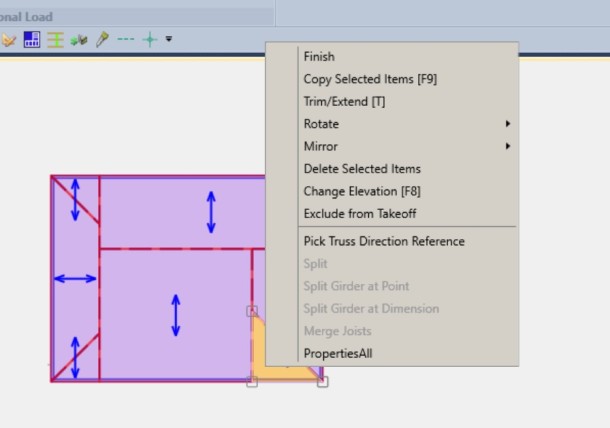Select the pencil edit tool icon

[102, 40]
